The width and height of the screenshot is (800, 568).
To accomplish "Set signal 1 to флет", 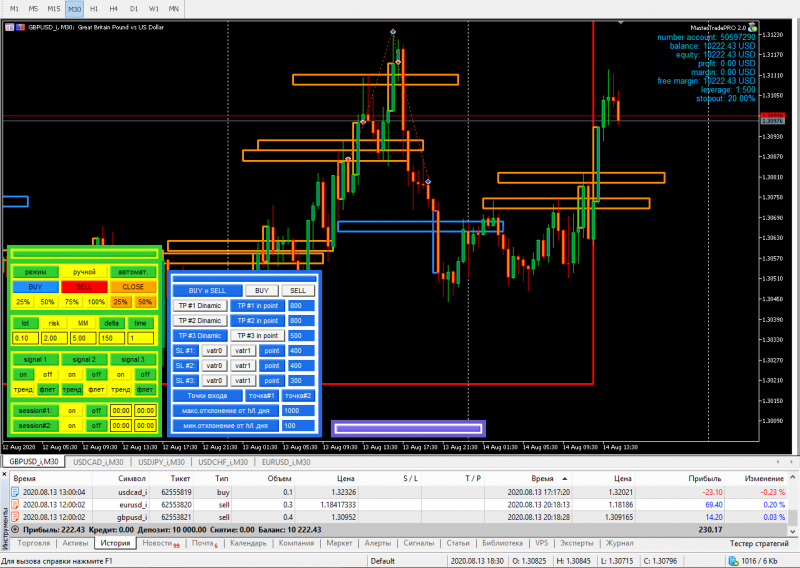I will coord(47,389).
